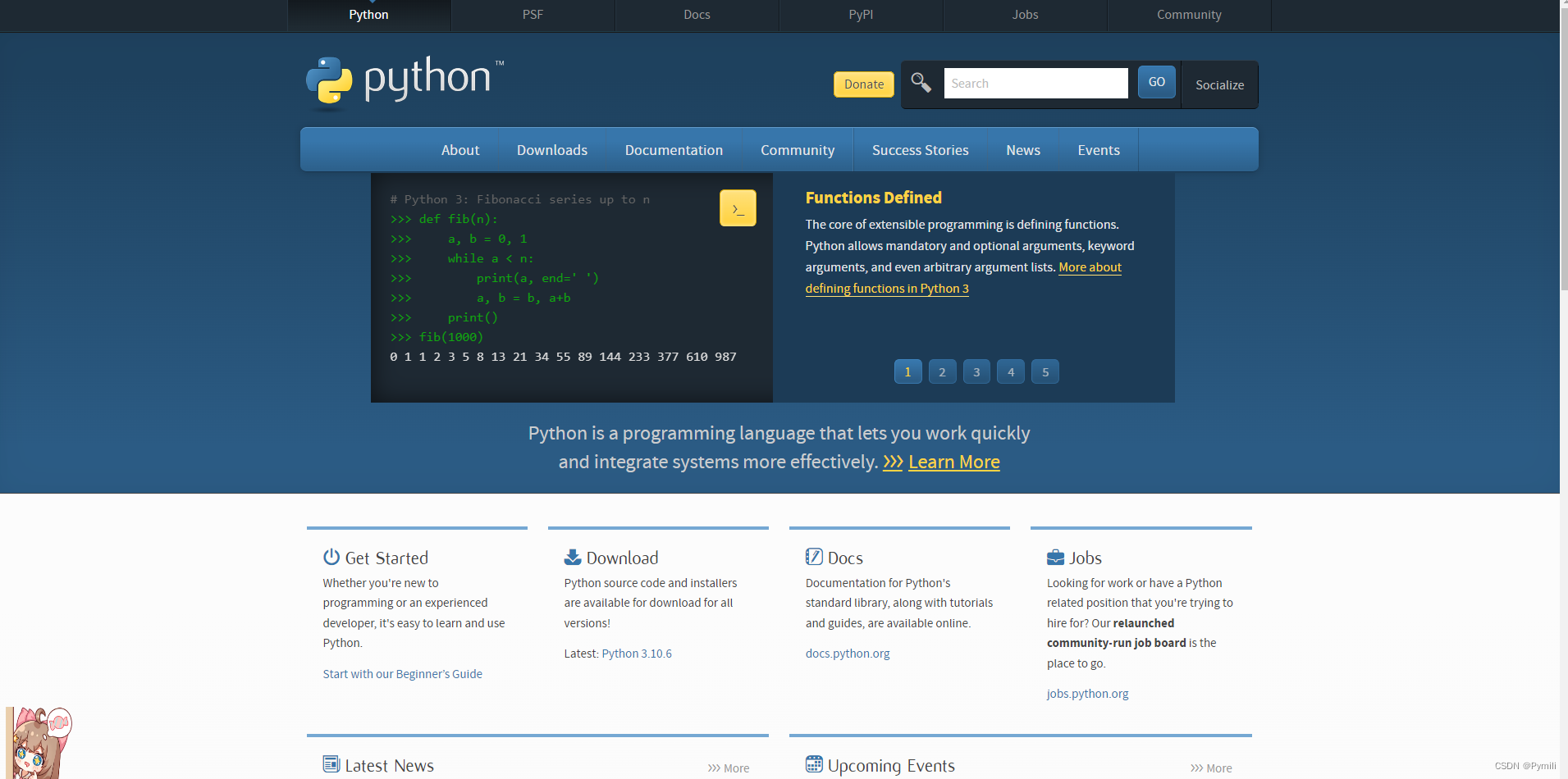The image size is (1568, 779).
Task: Open the Community main navigation menu
Action: [798, 150]
